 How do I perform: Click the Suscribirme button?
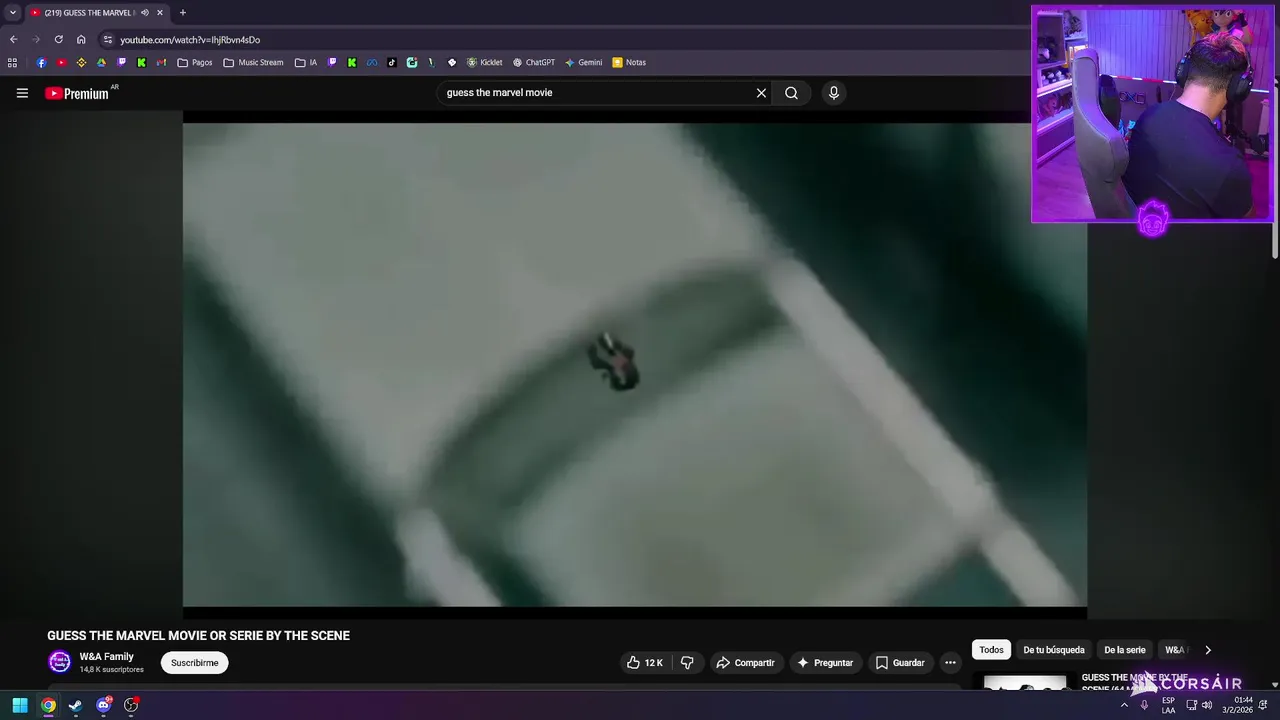pos(194,663)
